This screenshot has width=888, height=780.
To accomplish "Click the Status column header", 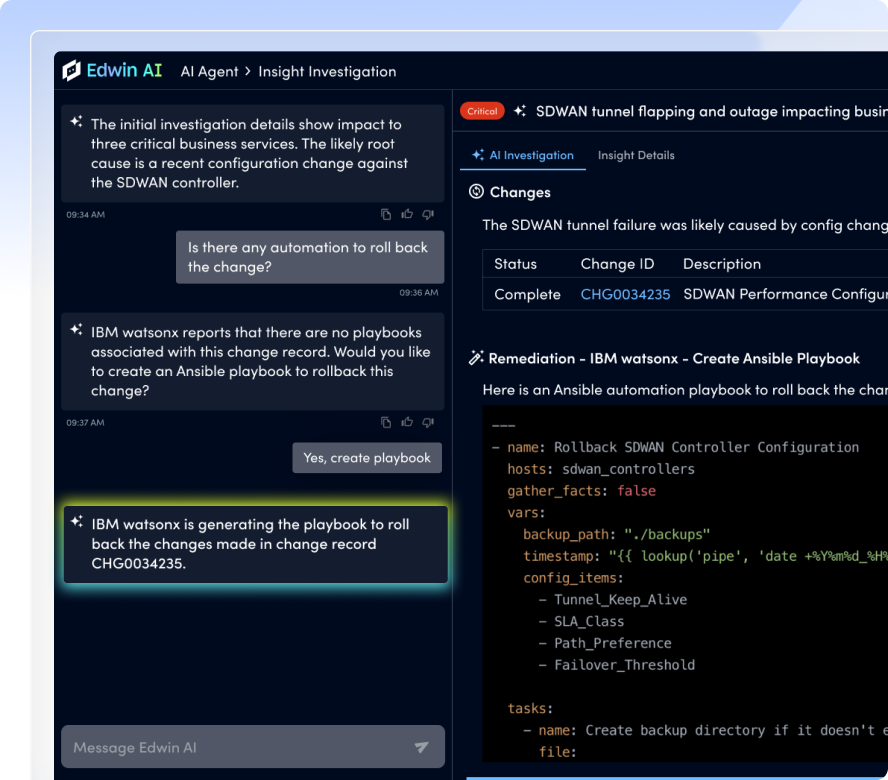I will tap(515, 264).
